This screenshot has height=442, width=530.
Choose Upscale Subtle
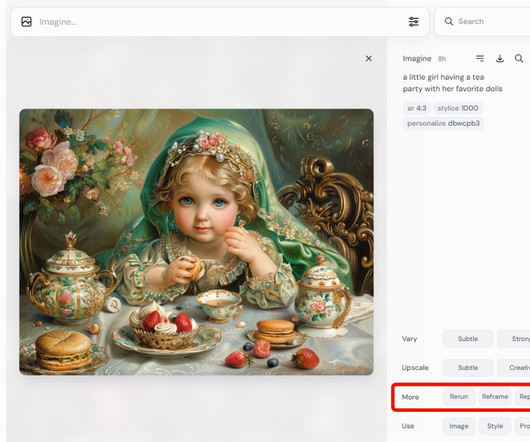tap(468, 368)
